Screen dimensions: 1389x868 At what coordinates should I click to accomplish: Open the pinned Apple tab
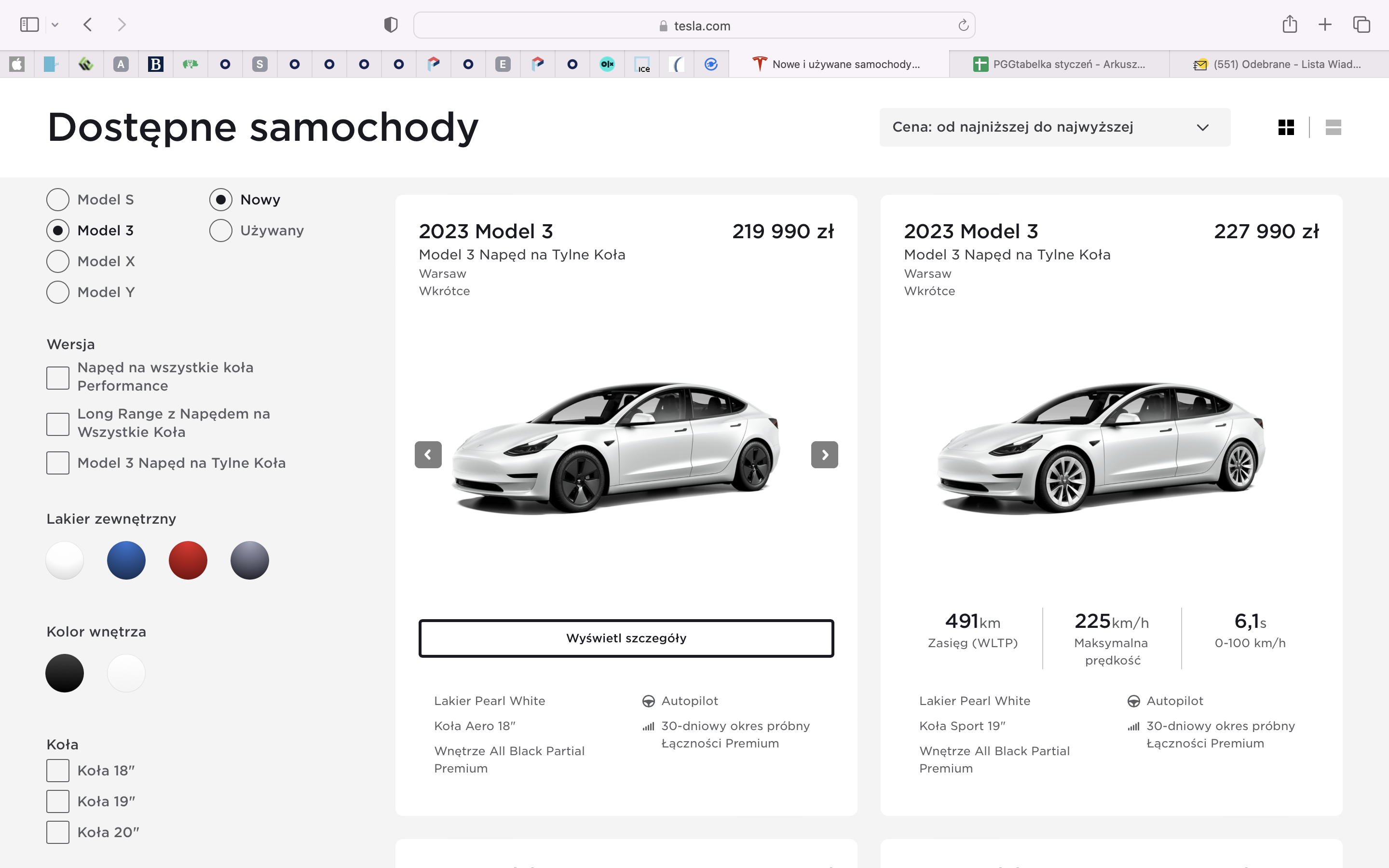tap(17, 64)
